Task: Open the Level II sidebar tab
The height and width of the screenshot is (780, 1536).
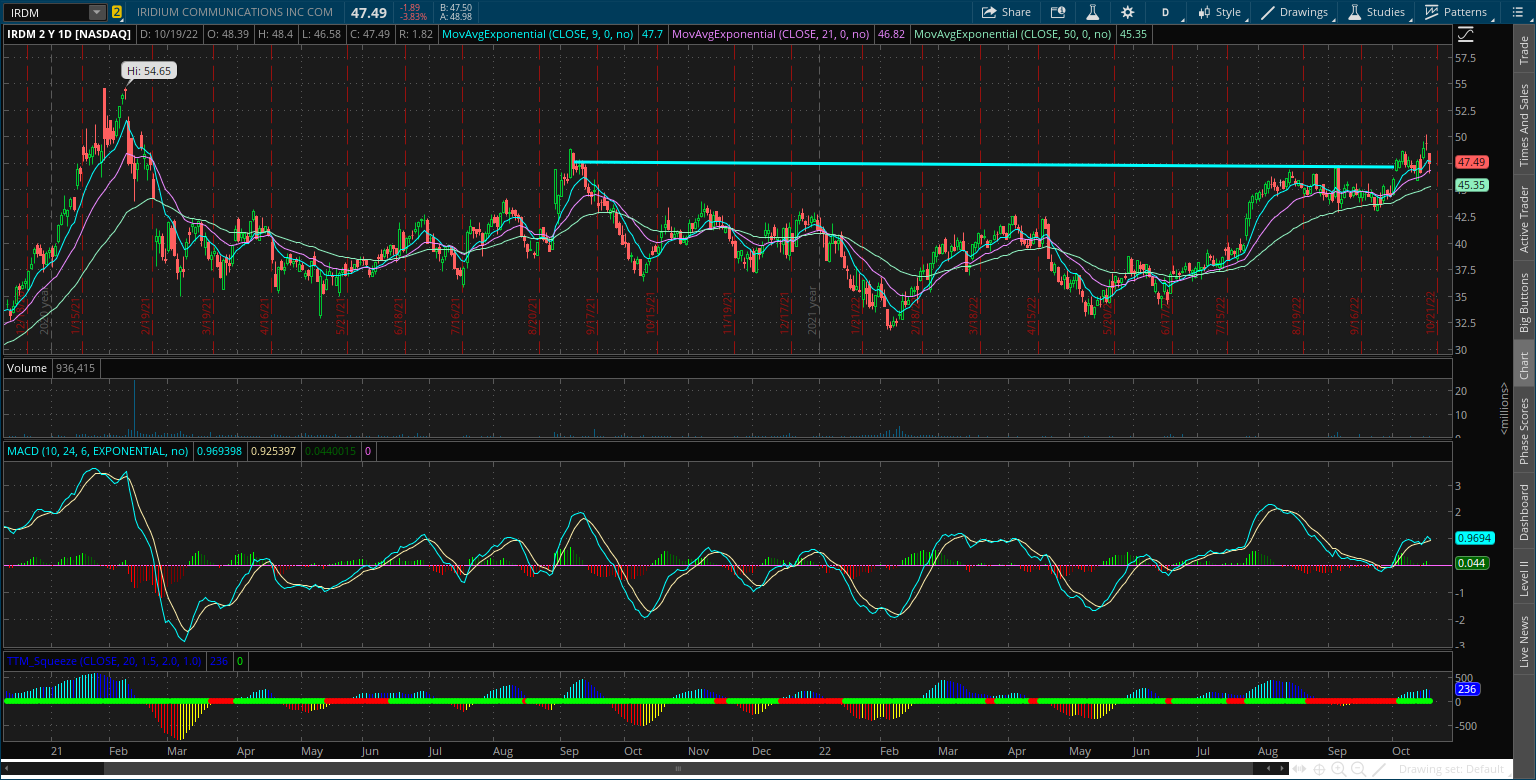Action: tap(1523, 576)
